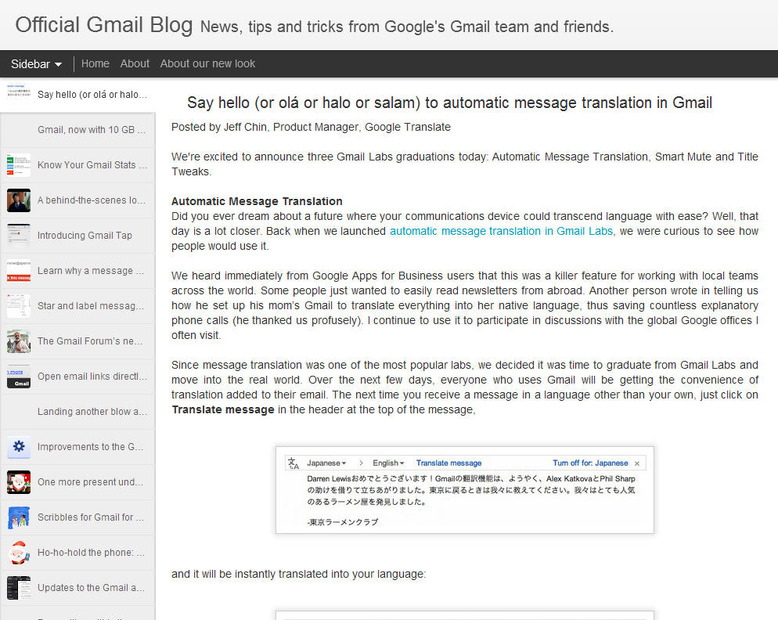This screenshot has height=620, width=778.
Task: Open the 'Scribbles for Gmail for' sidebar post
Action: (x=77, y=517)
